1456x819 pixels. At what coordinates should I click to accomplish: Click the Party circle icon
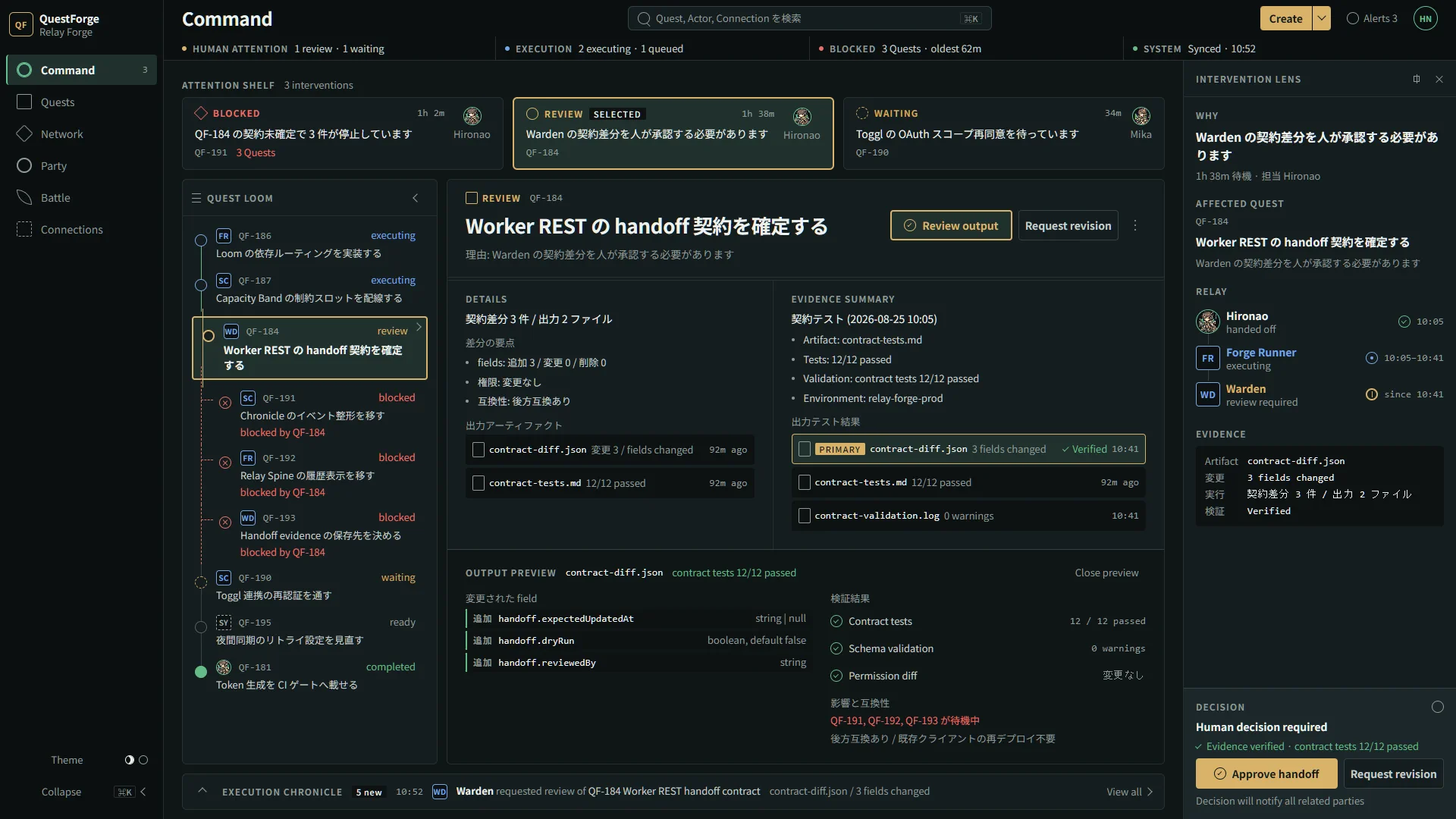pos(24,165)
